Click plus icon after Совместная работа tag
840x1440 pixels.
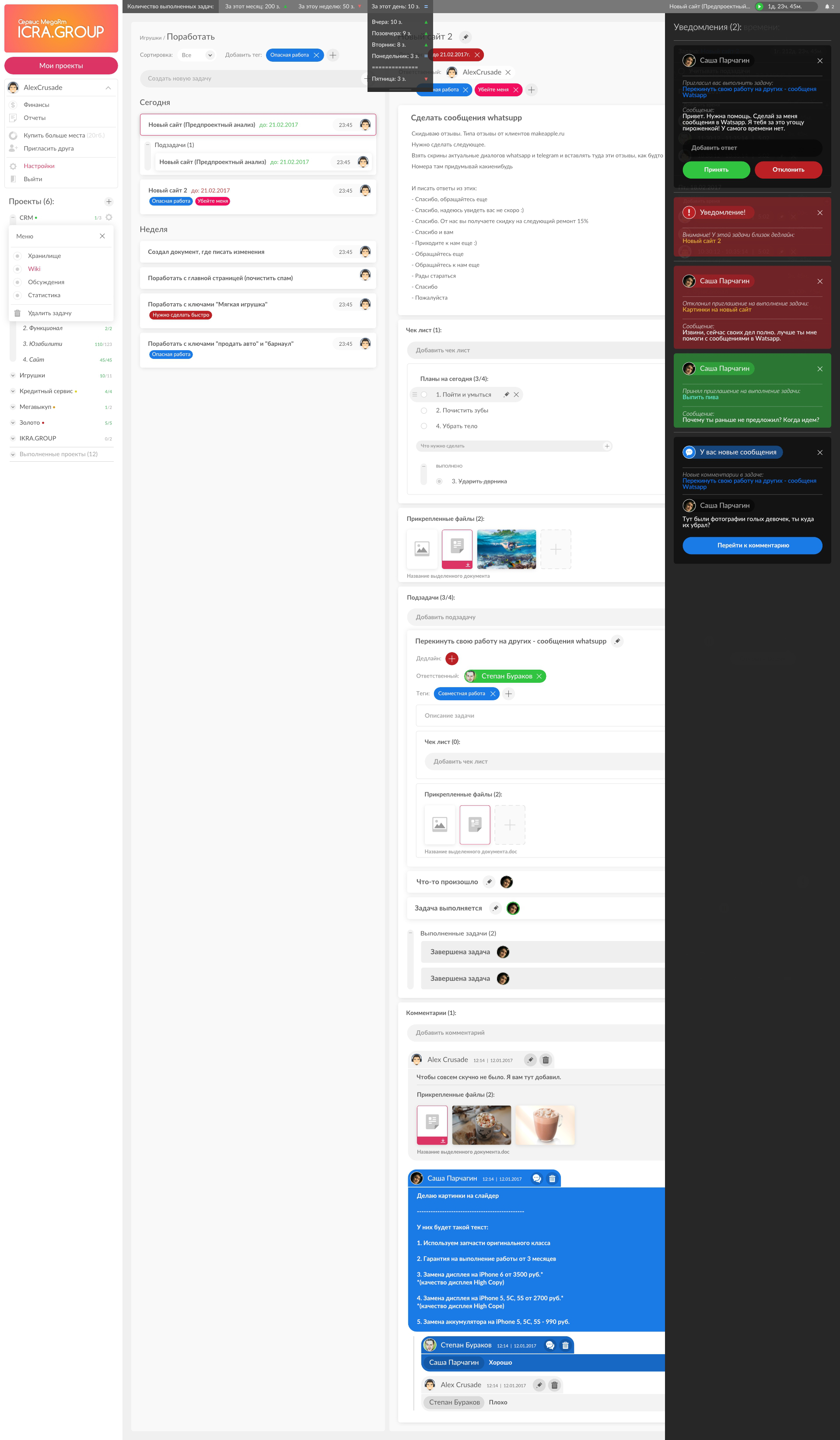[x=508, y=693]
